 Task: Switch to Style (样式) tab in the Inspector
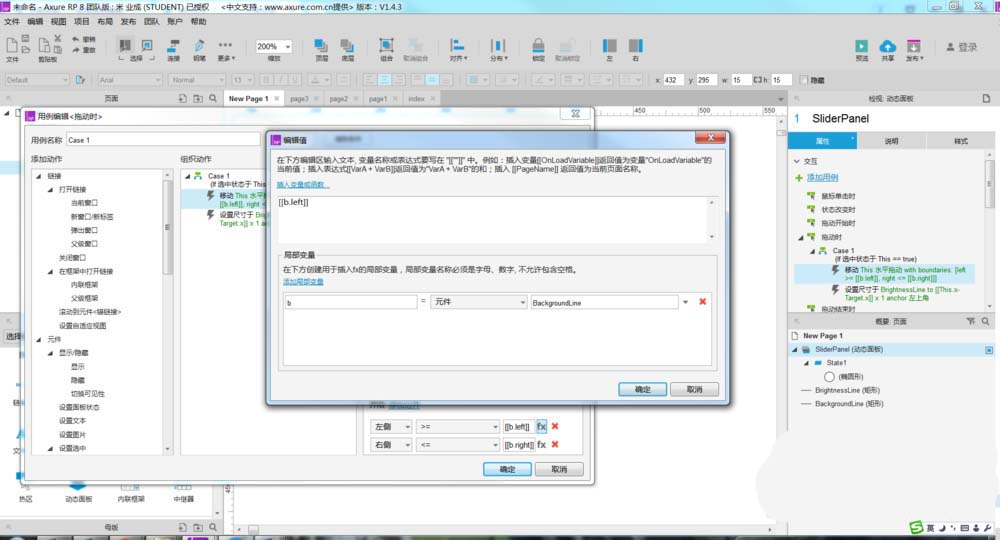(x=960, y=141)
